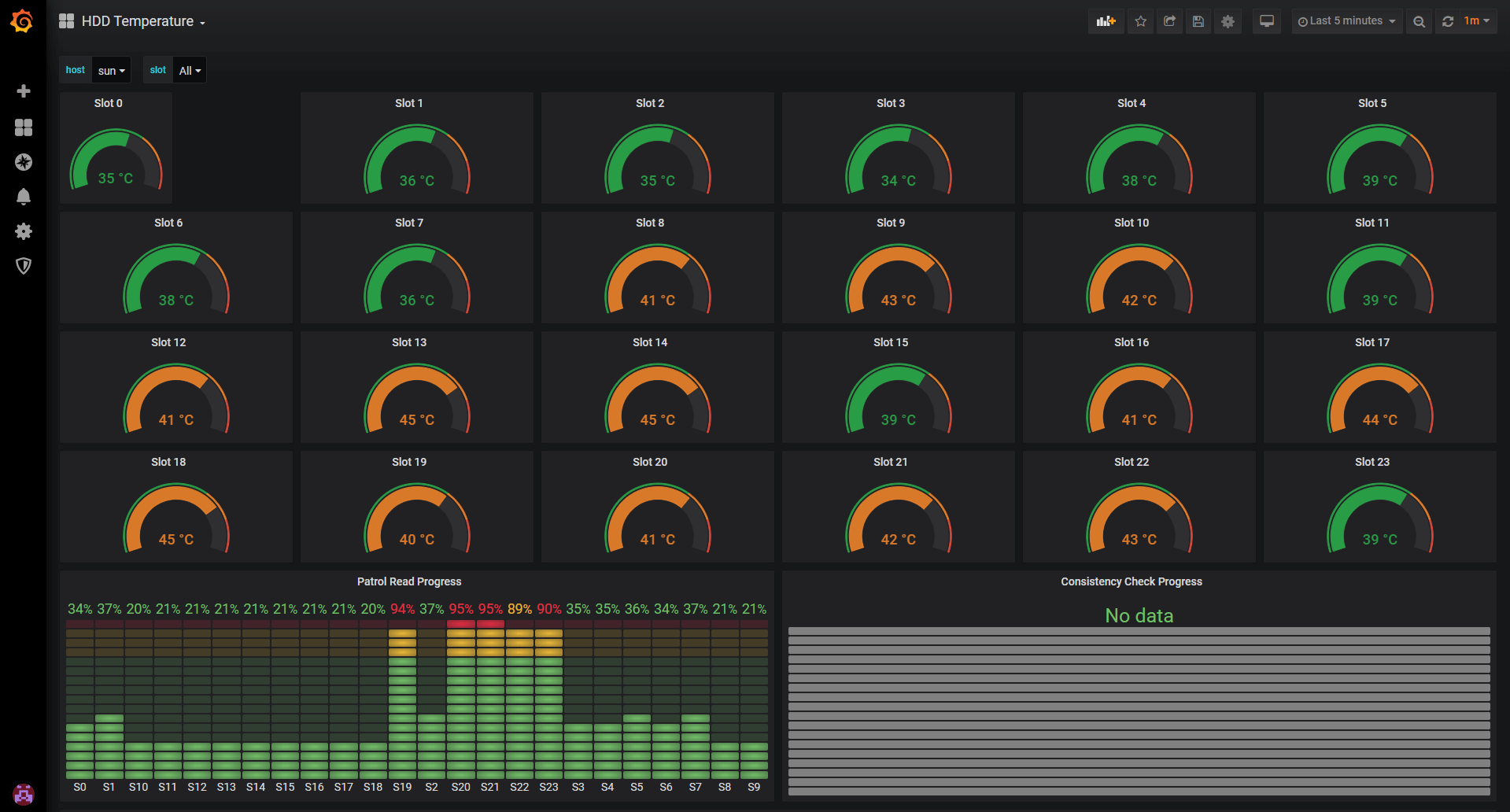
Task: Open the Patrol Read Progress panel menu
Action: 409,581
